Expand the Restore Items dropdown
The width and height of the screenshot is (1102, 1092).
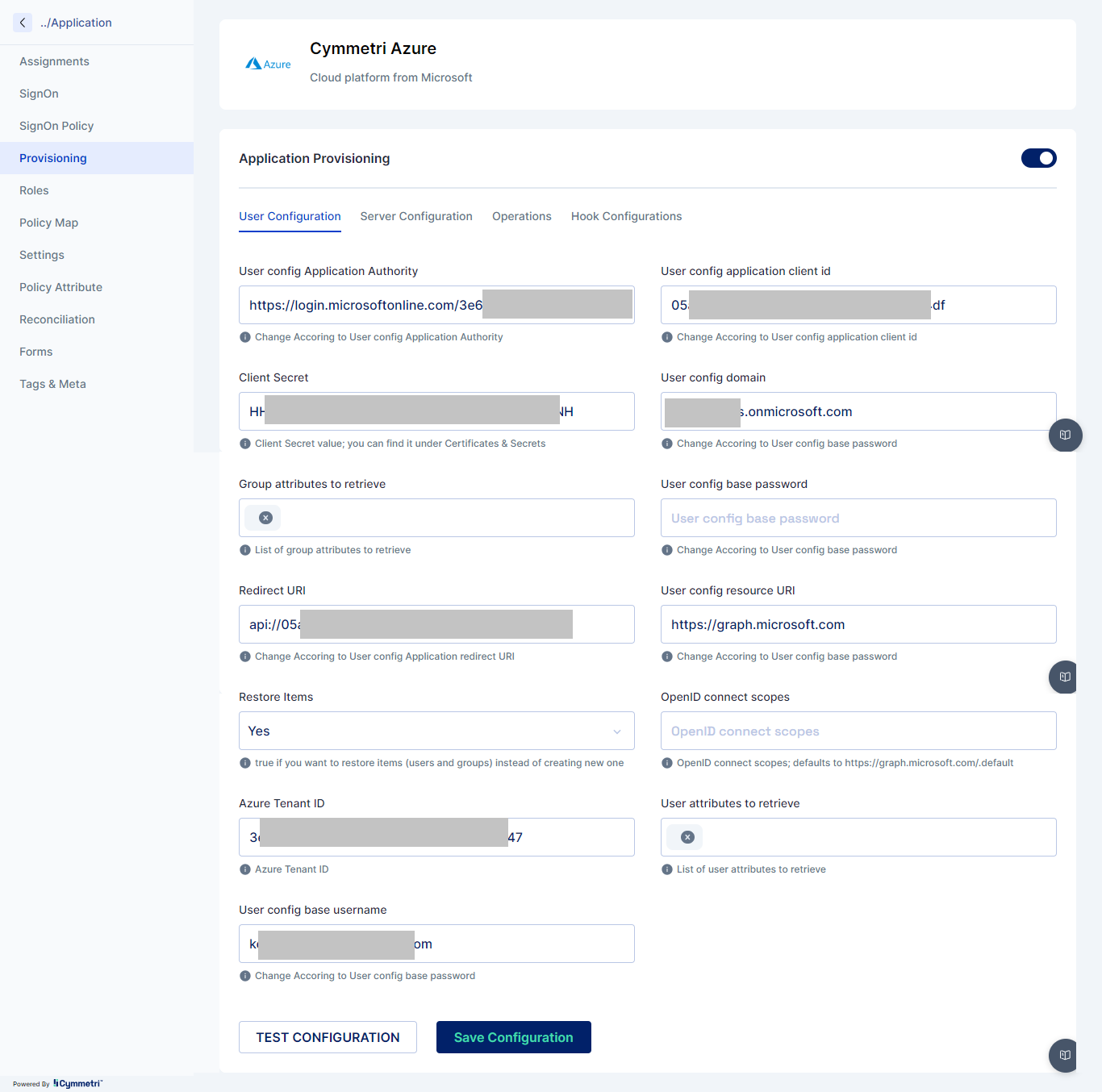[x=436, y=731]
